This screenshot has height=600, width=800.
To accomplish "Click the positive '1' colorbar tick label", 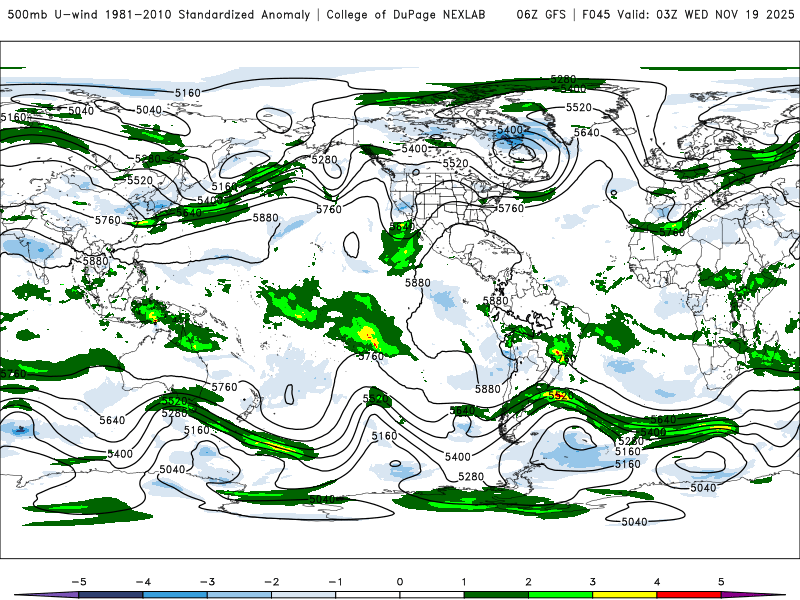I will point(464,582).
